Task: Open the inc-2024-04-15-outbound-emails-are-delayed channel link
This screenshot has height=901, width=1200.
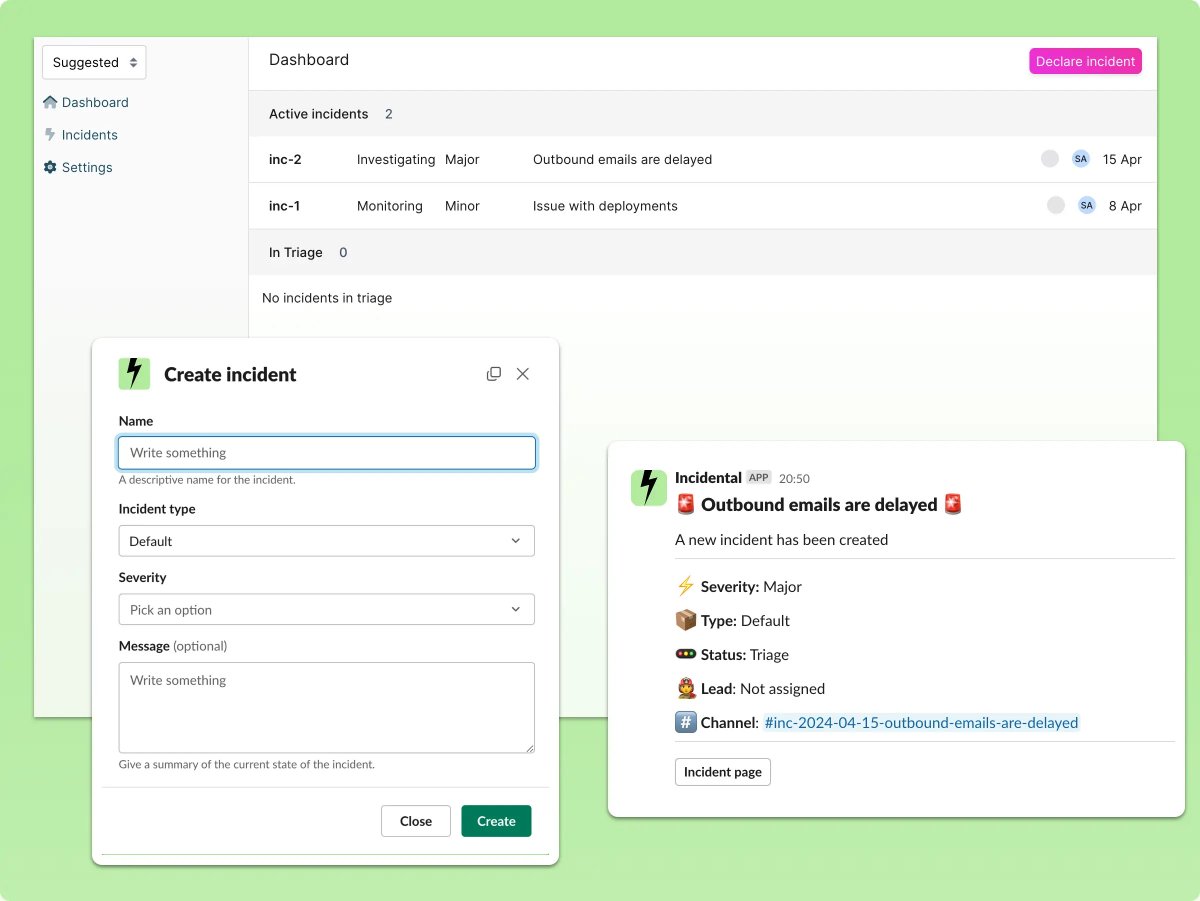Action: pyautogui.click(x=920, y=722)
